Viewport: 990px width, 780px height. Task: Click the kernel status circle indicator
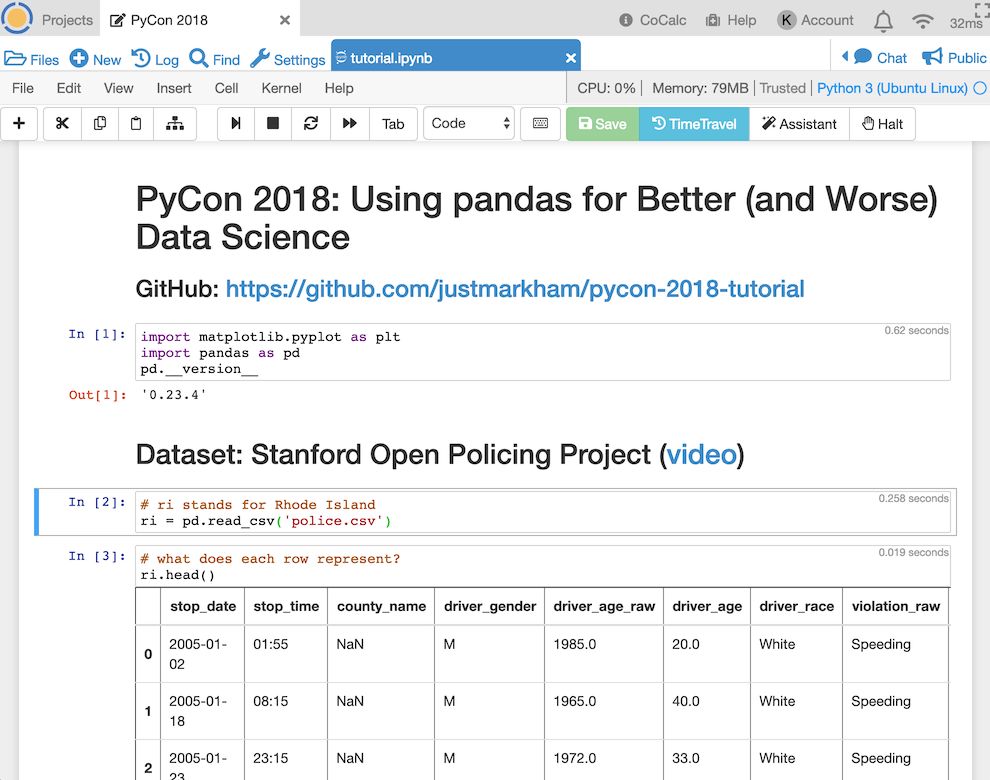pyautogui.click(x=980, y=88)
